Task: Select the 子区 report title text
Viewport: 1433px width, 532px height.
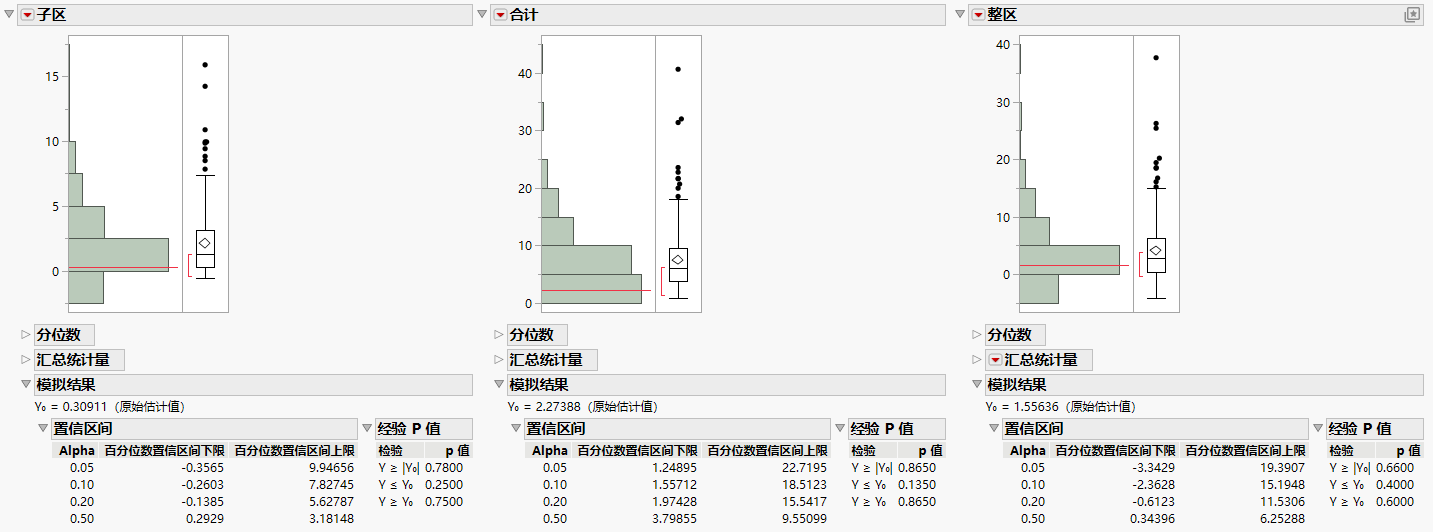Action: click(x=52, y=15)
